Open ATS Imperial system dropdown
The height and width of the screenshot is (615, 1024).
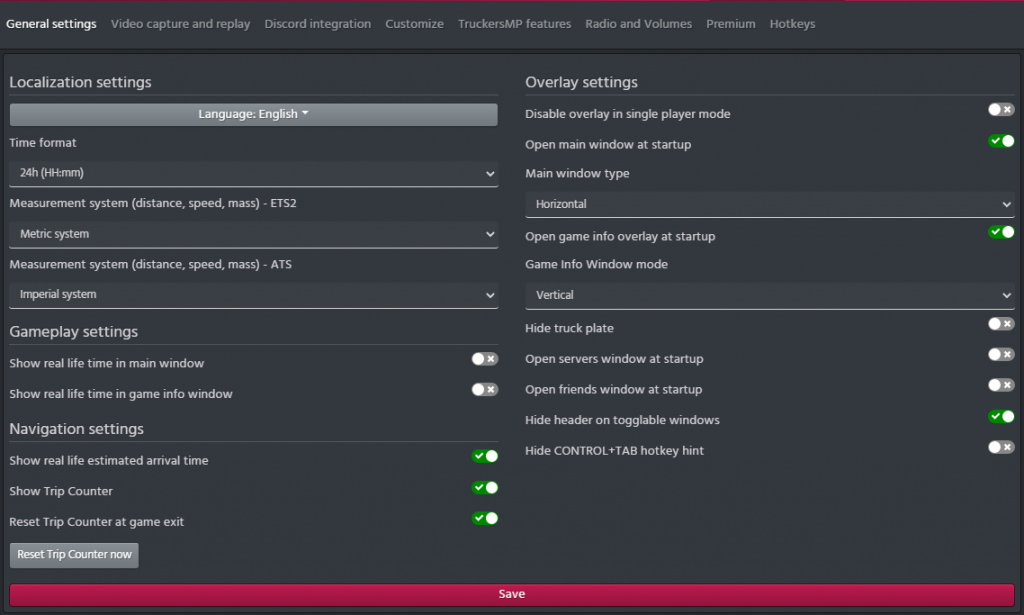[253, 294]
